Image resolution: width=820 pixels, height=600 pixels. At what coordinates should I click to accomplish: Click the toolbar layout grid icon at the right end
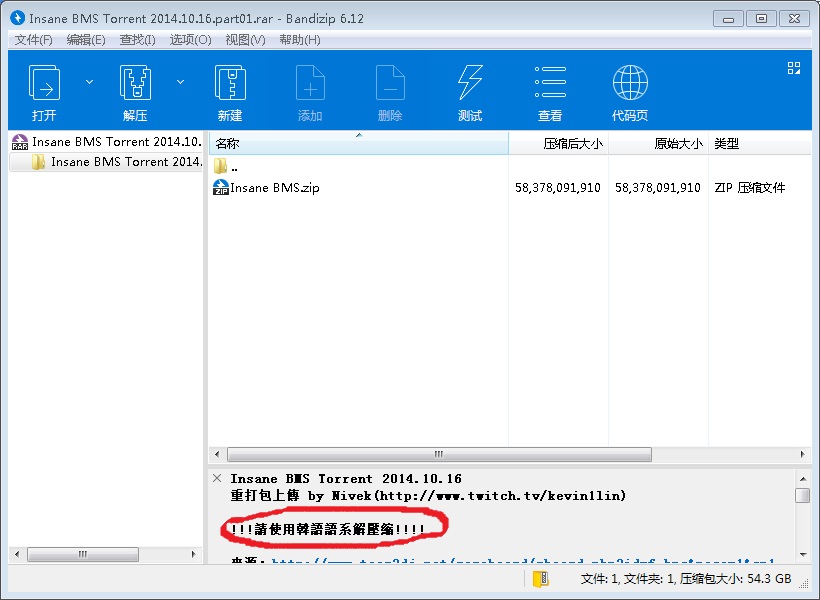pos(794,68)
